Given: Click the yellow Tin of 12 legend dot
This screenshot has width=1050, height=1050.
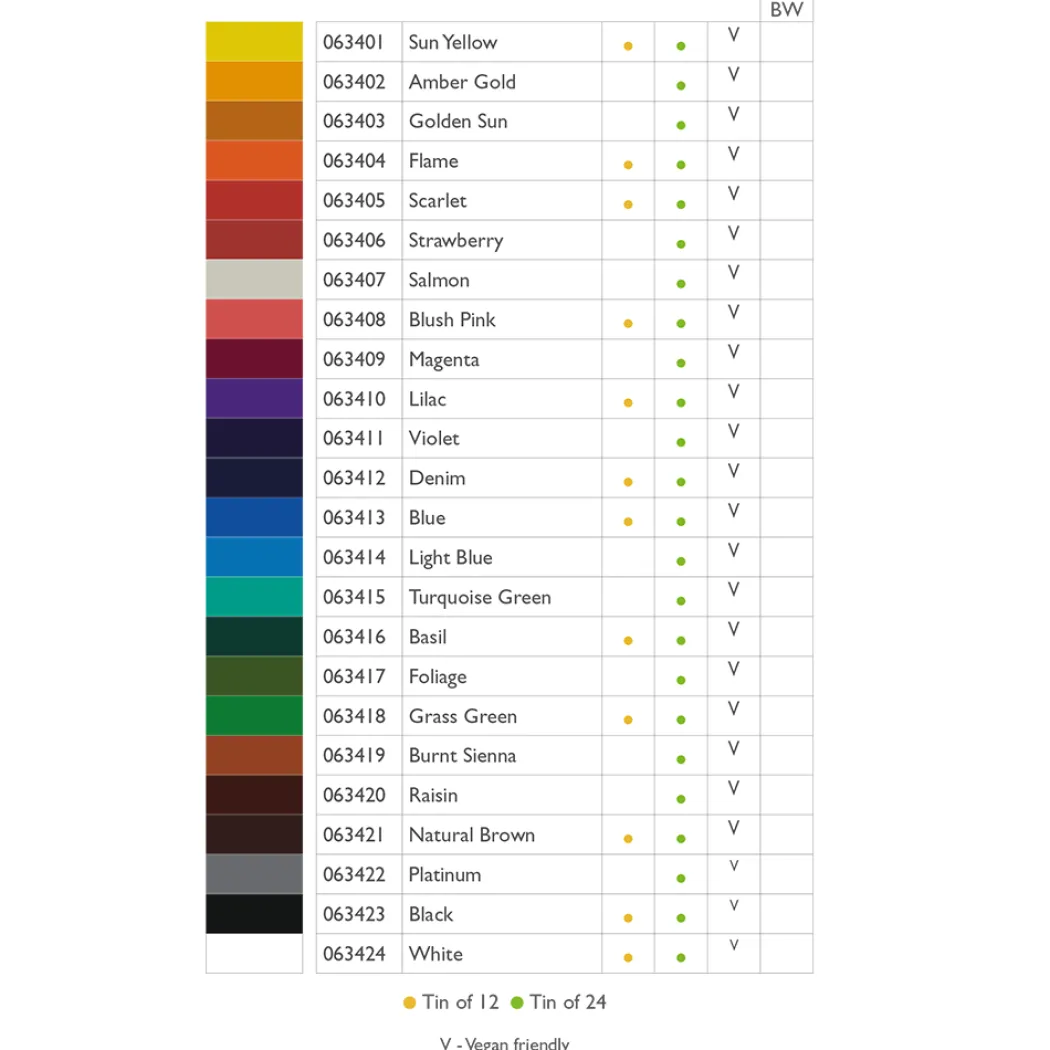Looking at the screenshot, I should [x=410, y=1002].
